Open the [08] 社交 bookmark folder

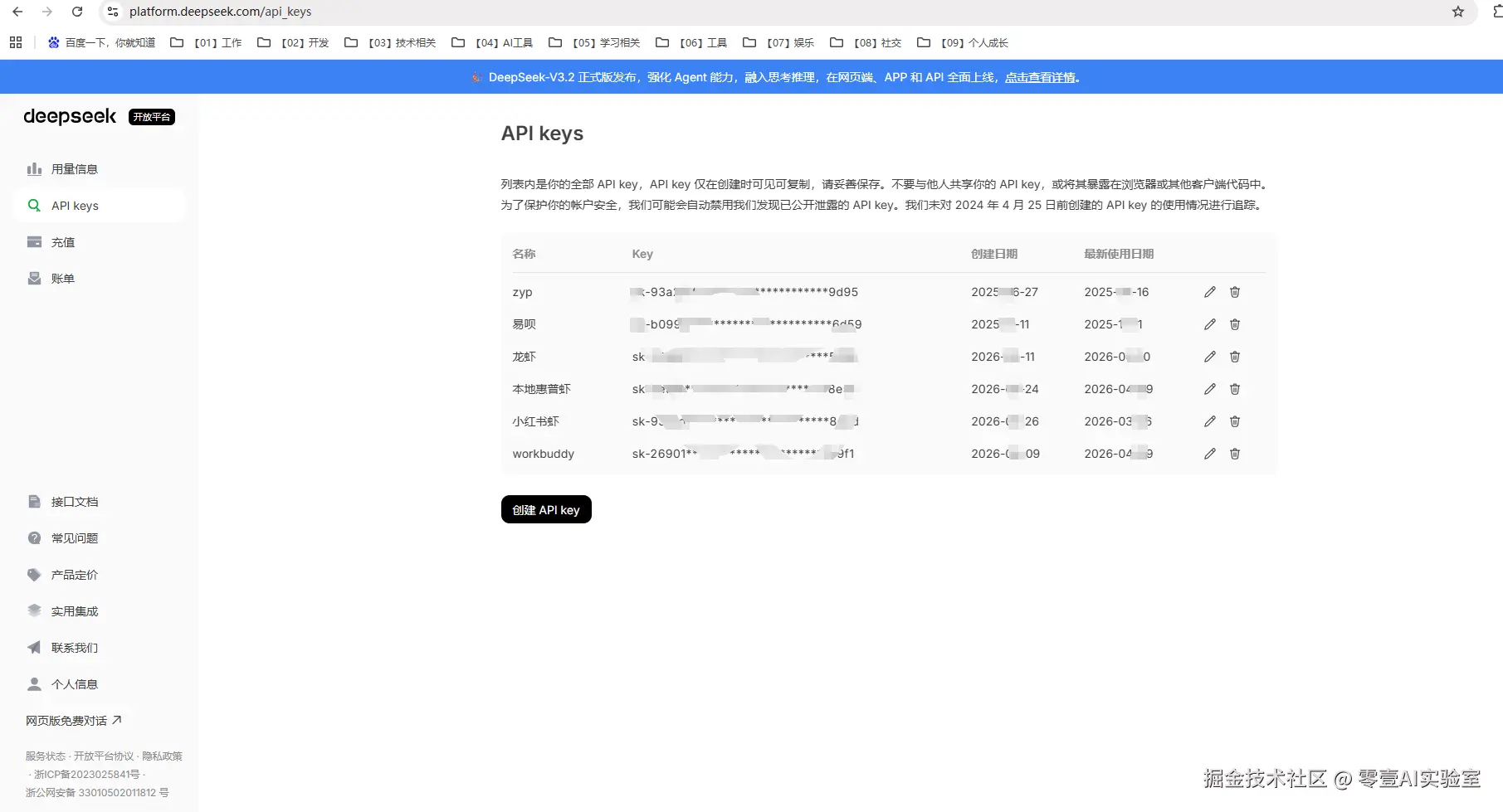866,42
